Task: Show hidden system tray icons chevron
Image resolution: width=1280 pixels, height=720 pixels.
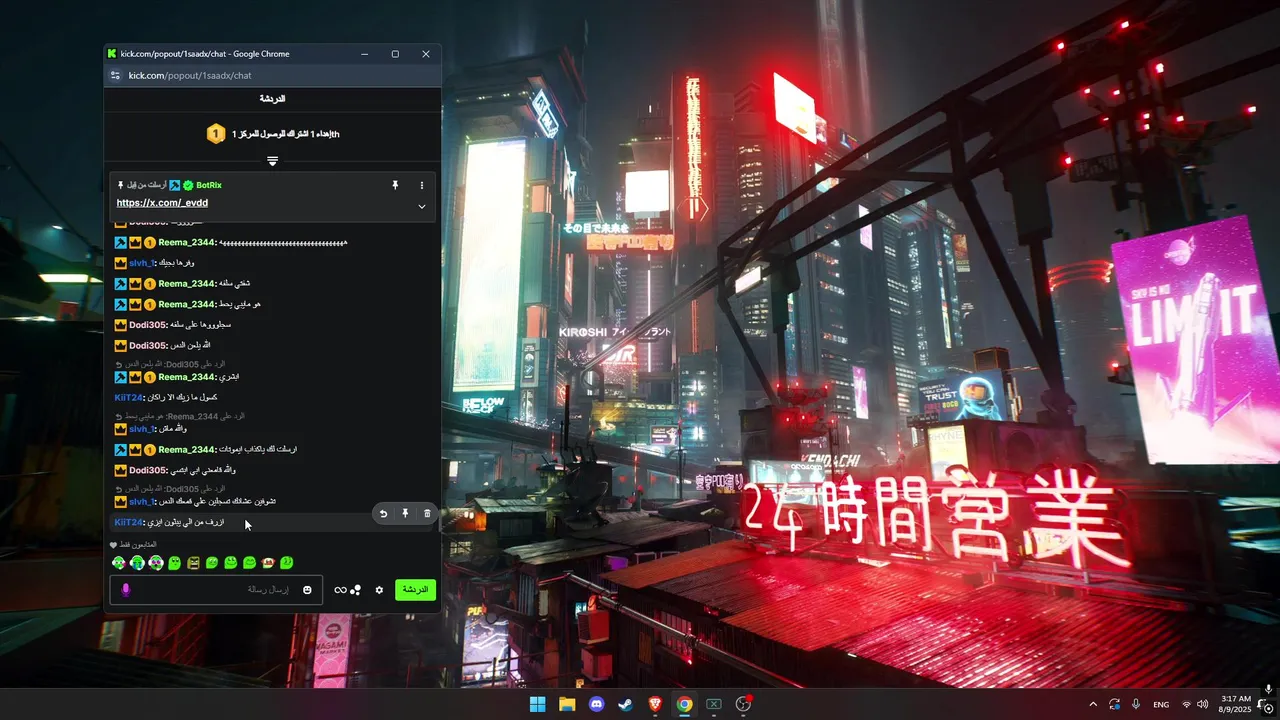Action: pos(1093,704)
